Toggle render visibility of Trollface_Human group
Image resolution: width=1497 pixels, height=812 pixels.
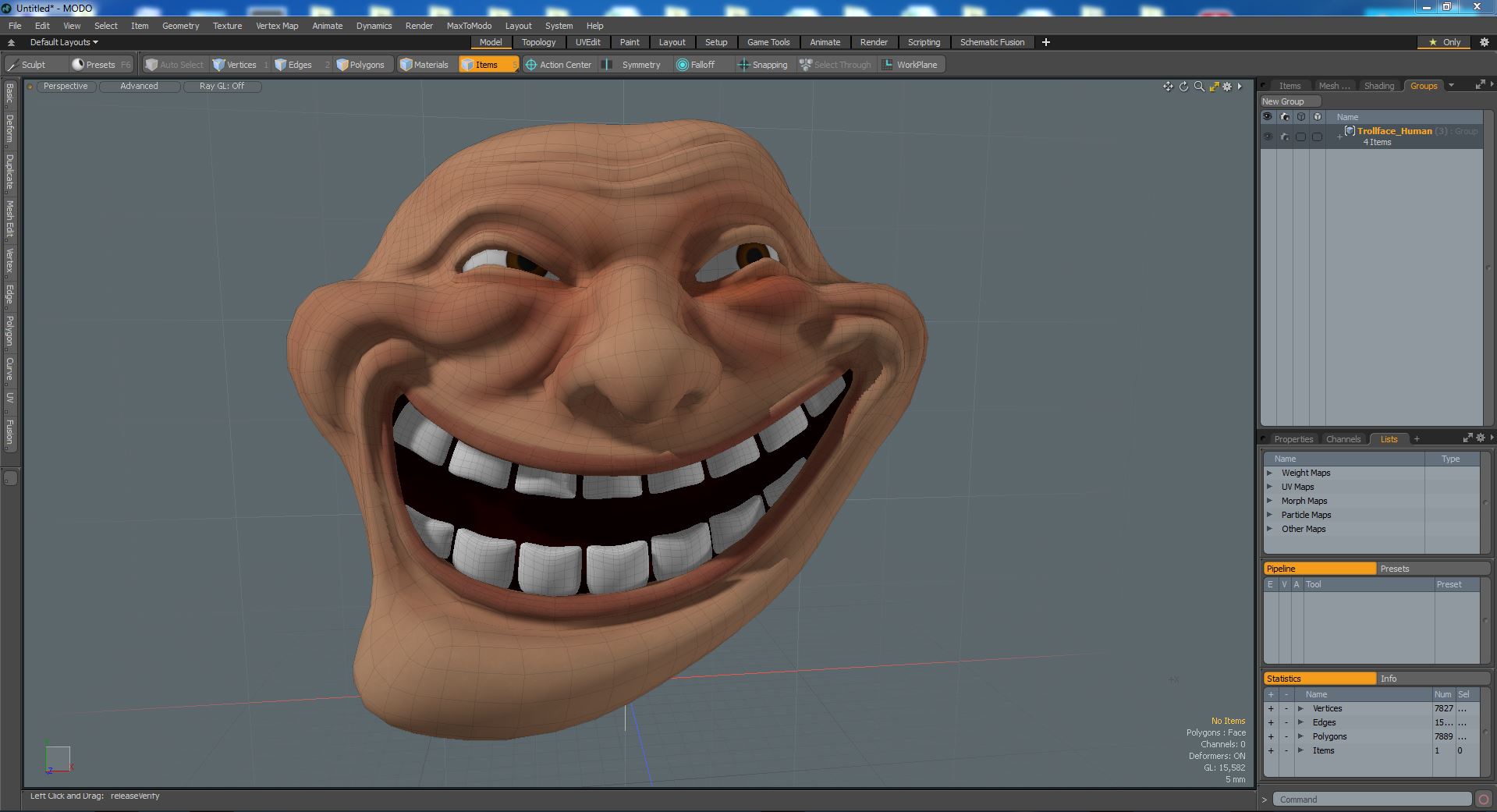coord(1284,137)
